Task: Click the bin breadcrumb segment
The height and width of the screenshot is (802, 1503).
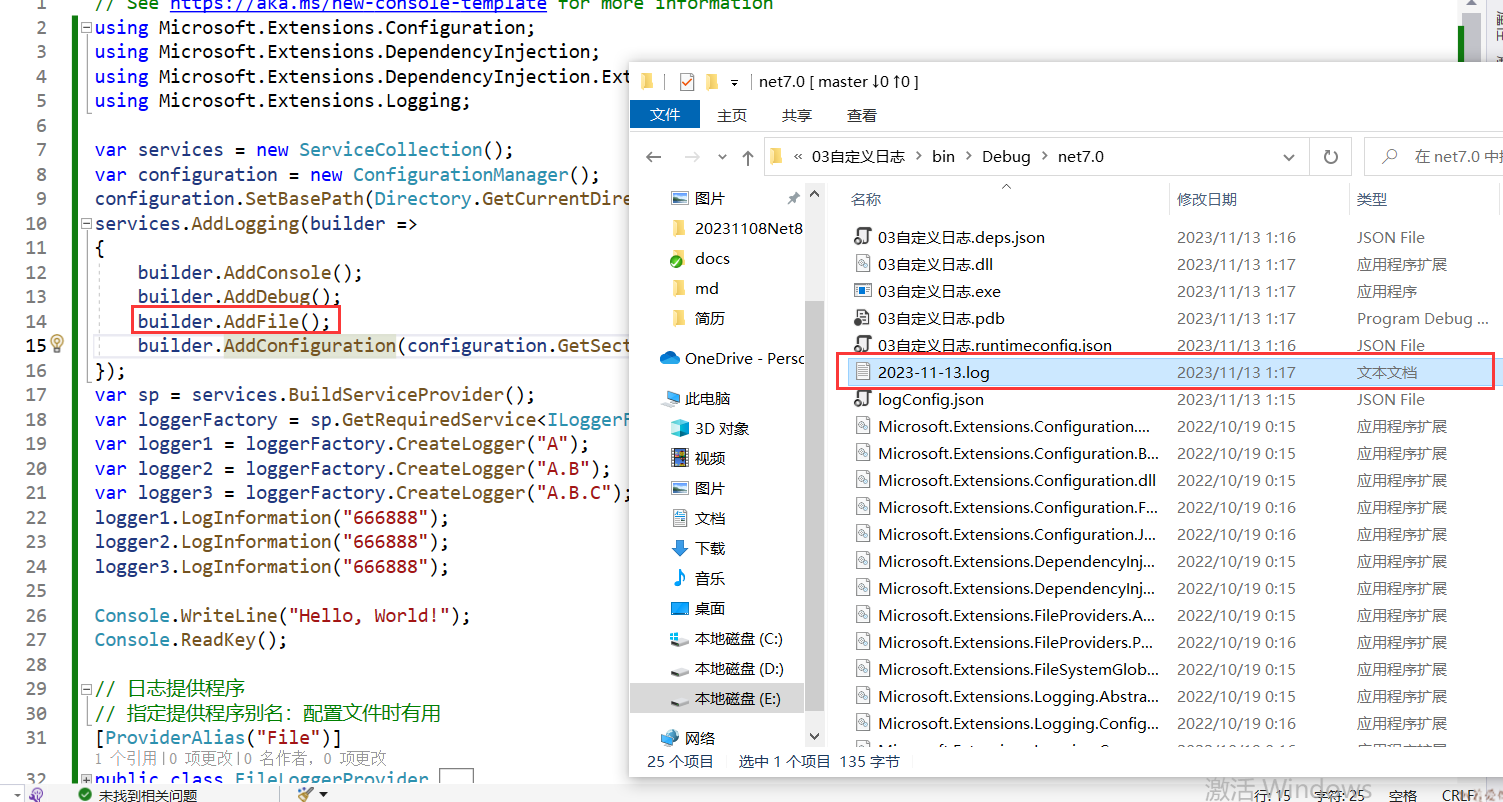Action: pos(943,157)
